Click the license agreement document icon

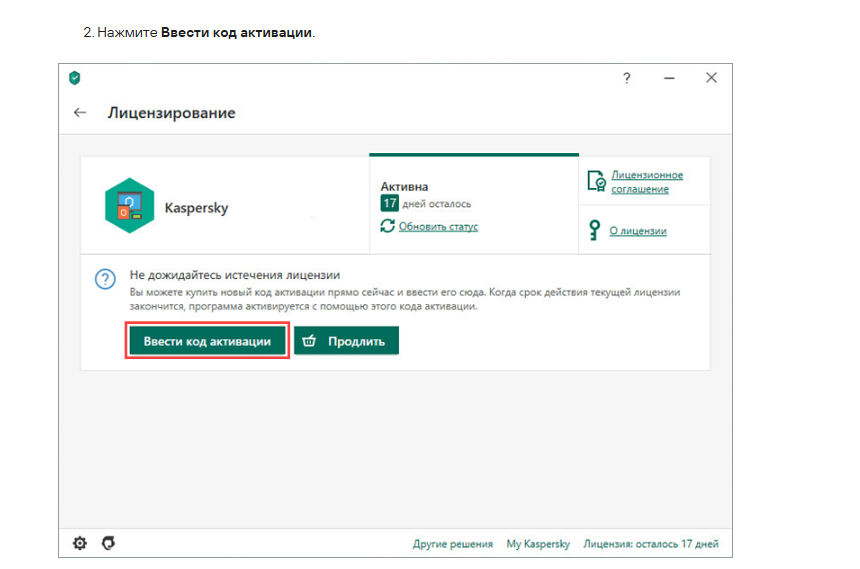tap(596, 181)
